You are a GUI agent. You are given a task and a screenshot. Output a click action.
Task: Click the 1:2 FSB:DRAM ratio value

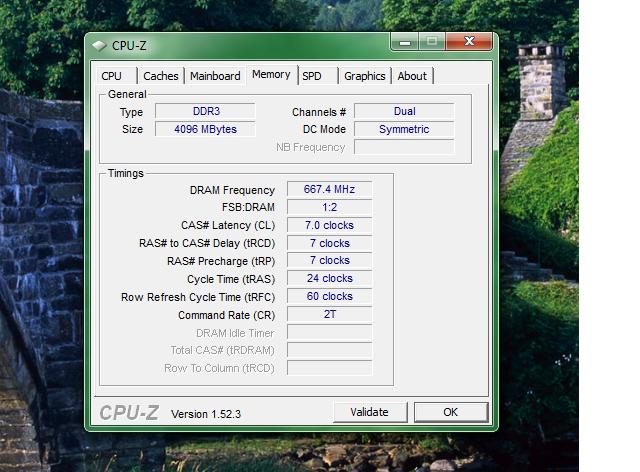pyautogui.click(x=329, y=207)
